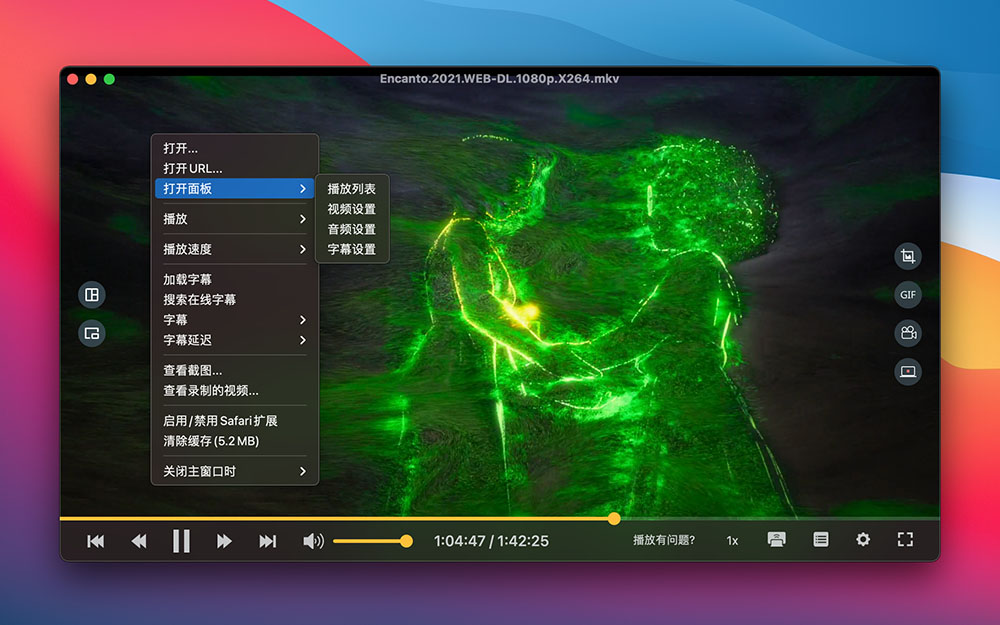This screenshot has width=1000, height=625.
Task: Click the screen display icon on right
Action: tap(908, 371)
